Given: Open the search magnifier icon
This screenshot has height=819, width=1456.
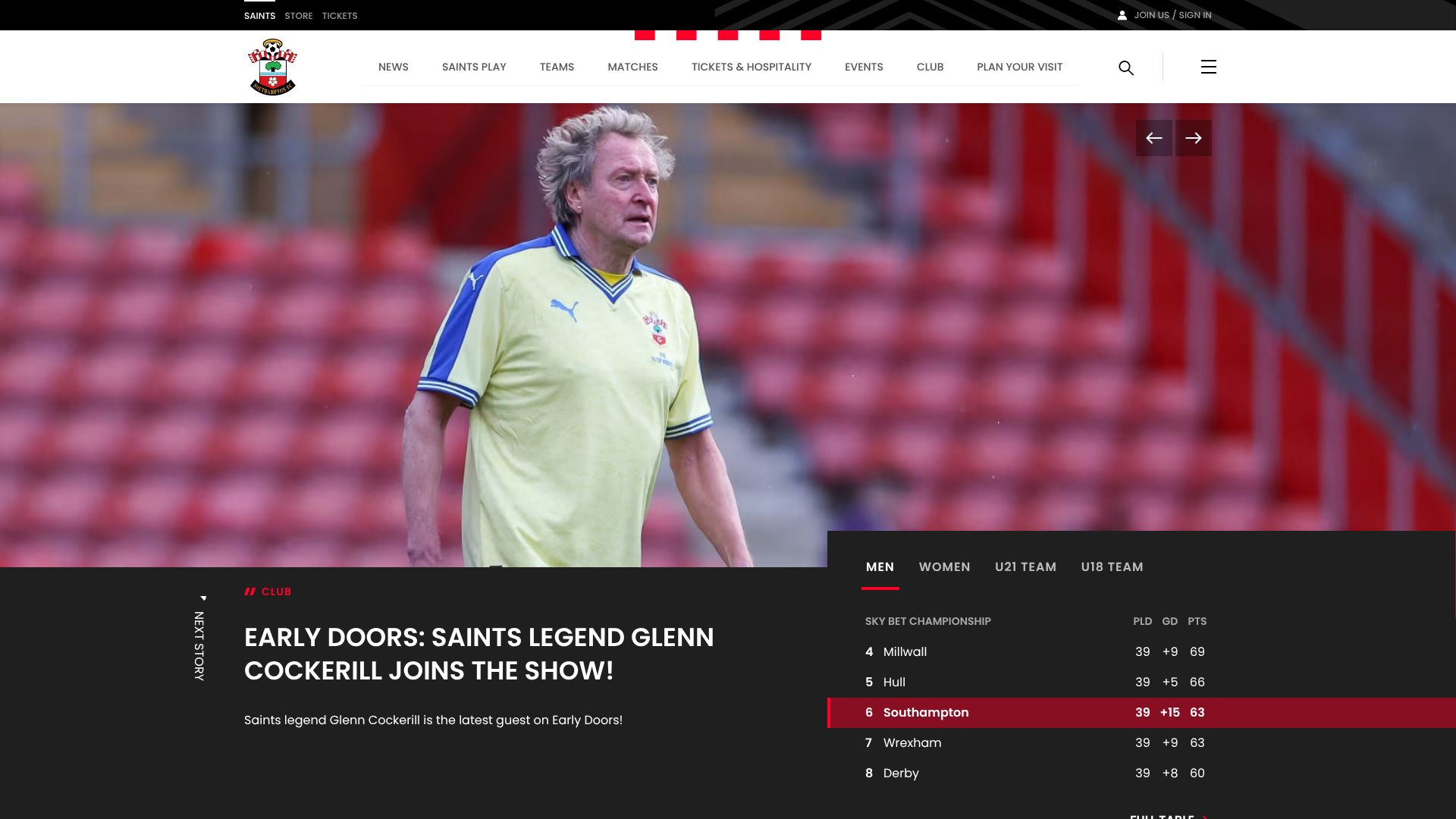Looking at the screenshot, I should 1126,67.
